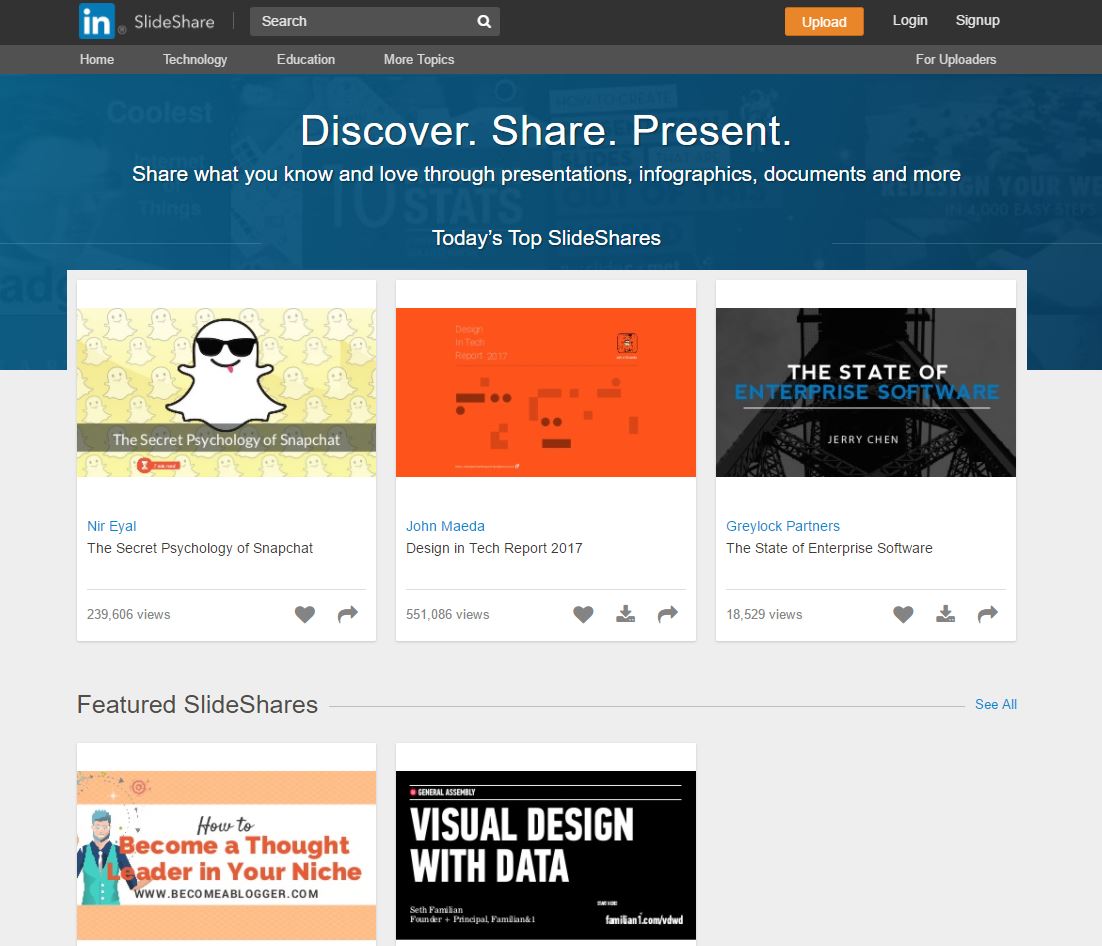This screenshot has height=946, width=1102.
Task: Open the Home menu item
Action: click(x=97, y=60)
